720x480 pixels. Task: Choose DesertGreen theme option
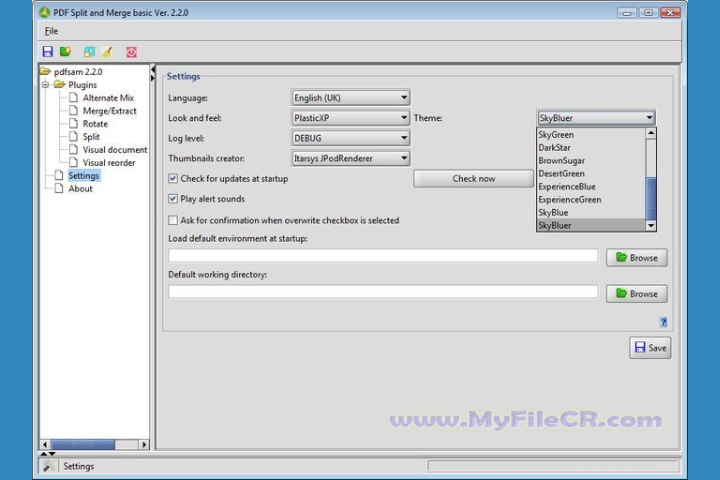(591, 173)
